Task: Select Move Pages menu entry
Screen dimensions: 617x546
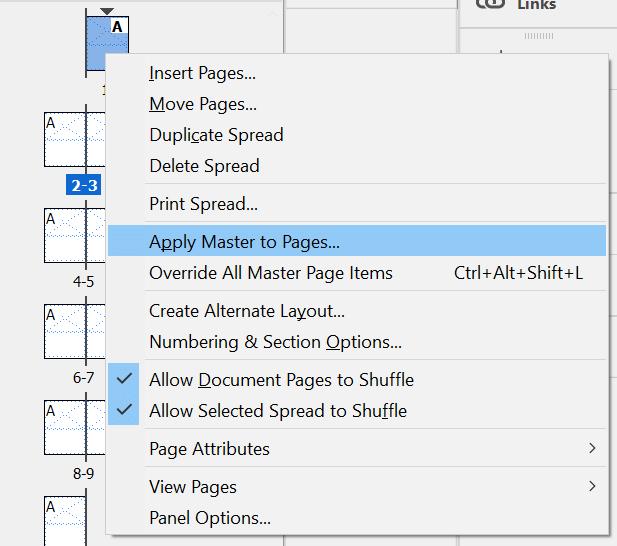Action: point(203,104)
